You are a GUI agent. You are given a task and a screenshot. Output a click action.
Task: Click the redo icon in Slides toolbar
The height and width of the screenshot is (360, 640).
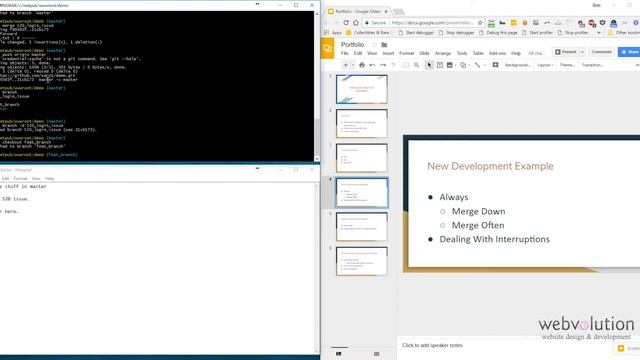coord(383,65)
